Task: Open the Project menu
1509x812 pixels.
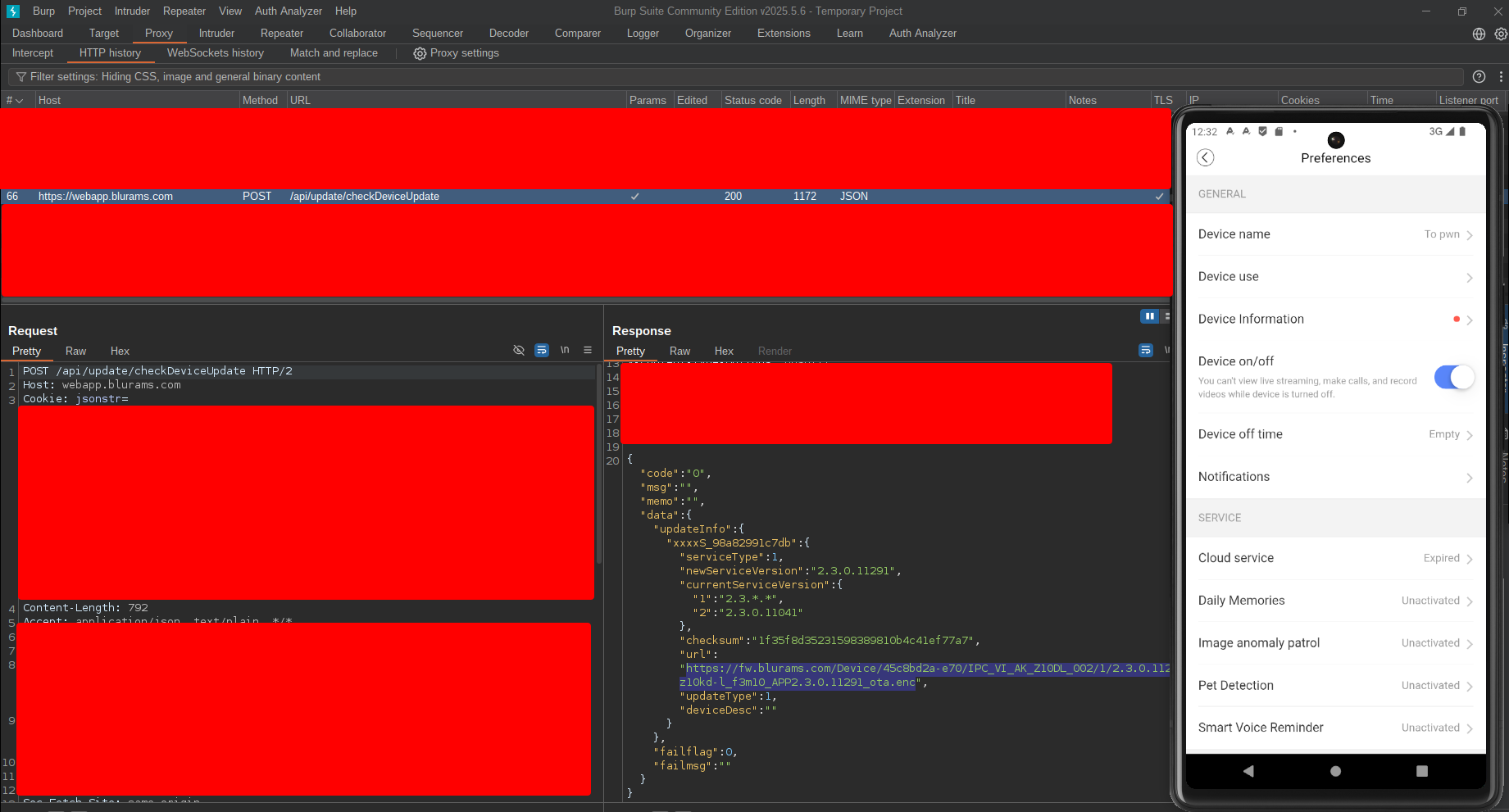Action: [x=84, y=11]
